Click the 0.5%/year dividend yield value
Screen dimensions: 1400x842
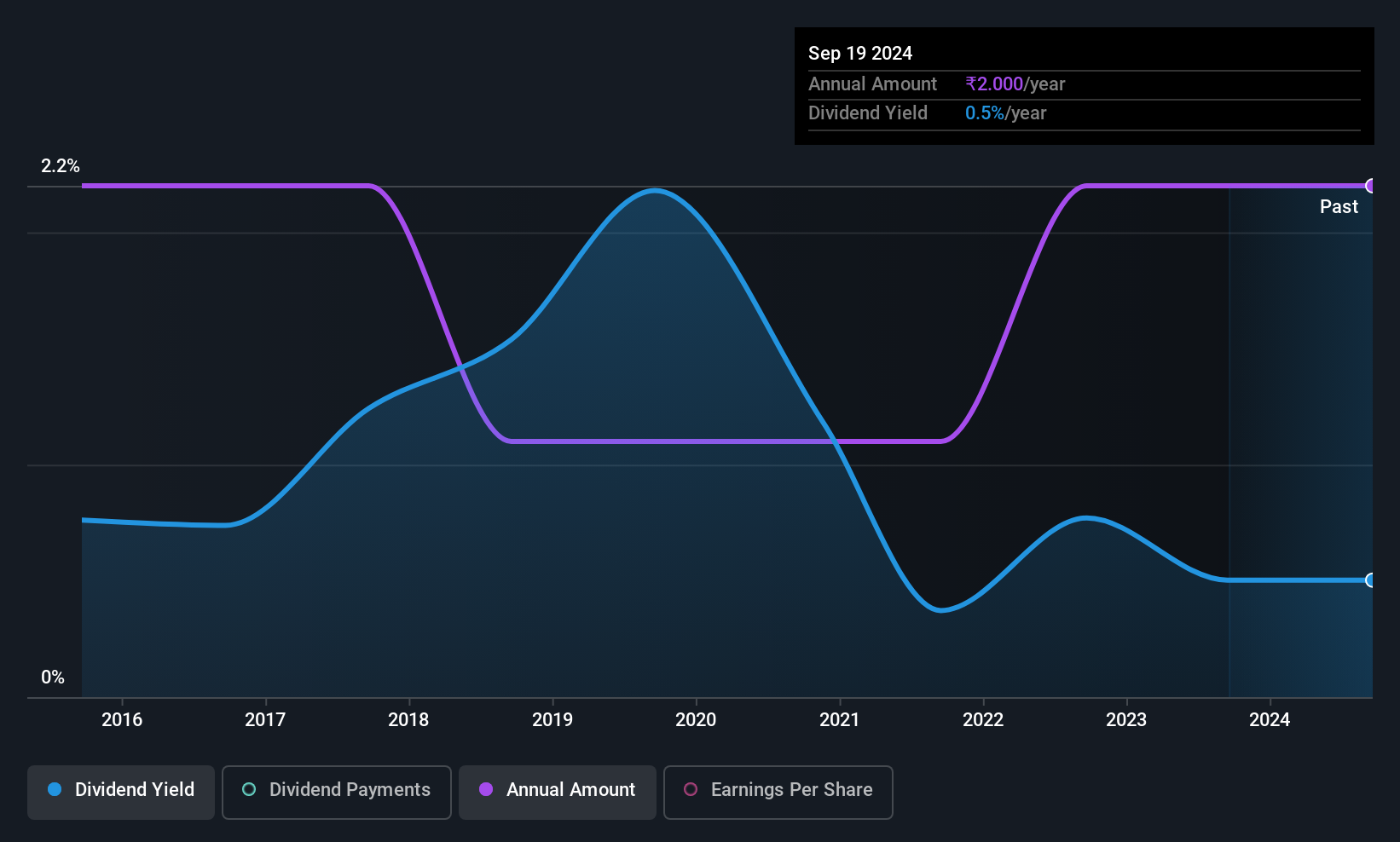click(x=1005, y=112)
